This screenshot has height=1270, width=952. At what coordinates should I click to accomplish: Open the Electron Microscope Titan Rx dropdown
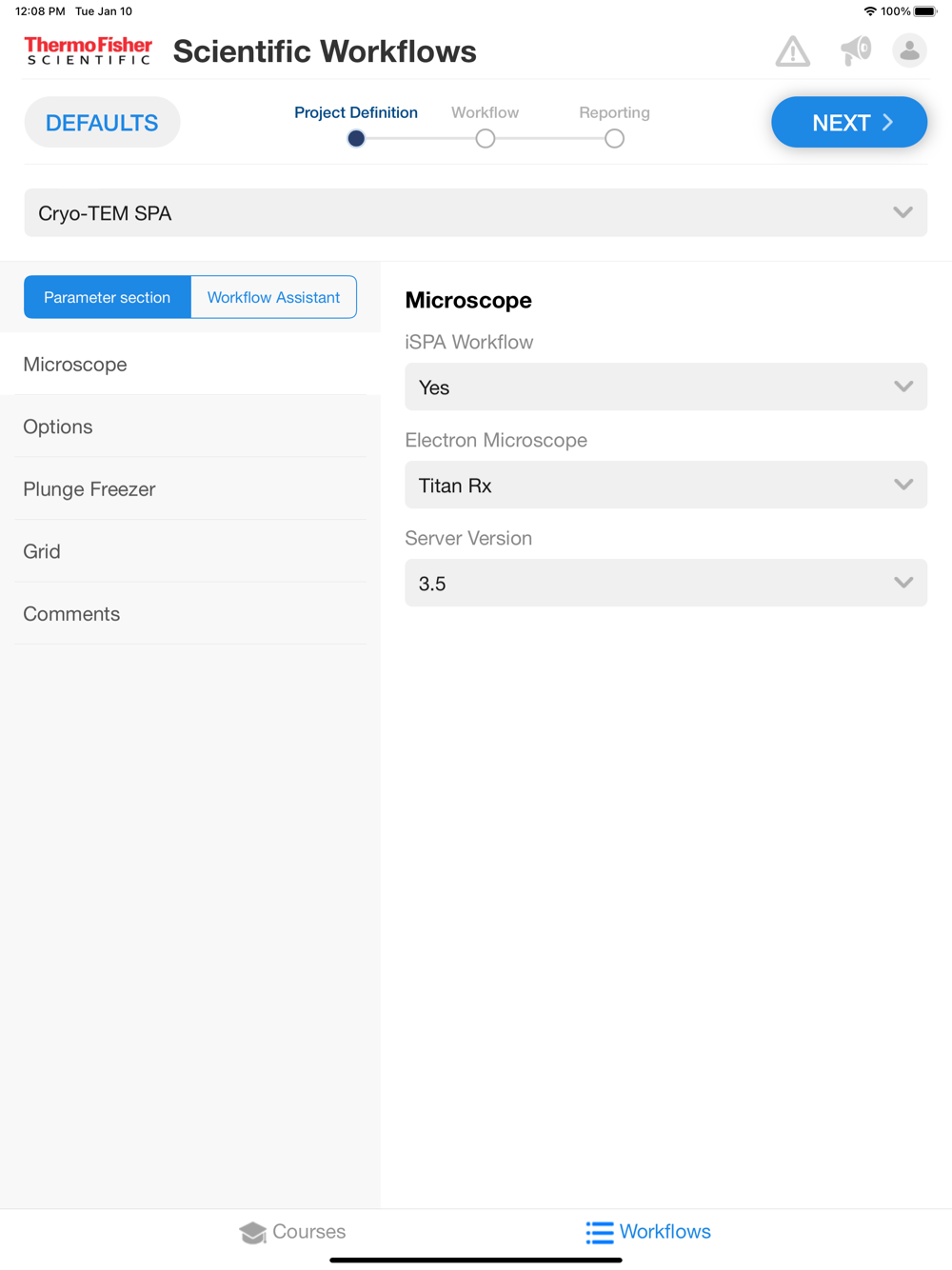[x=666, y=485]
